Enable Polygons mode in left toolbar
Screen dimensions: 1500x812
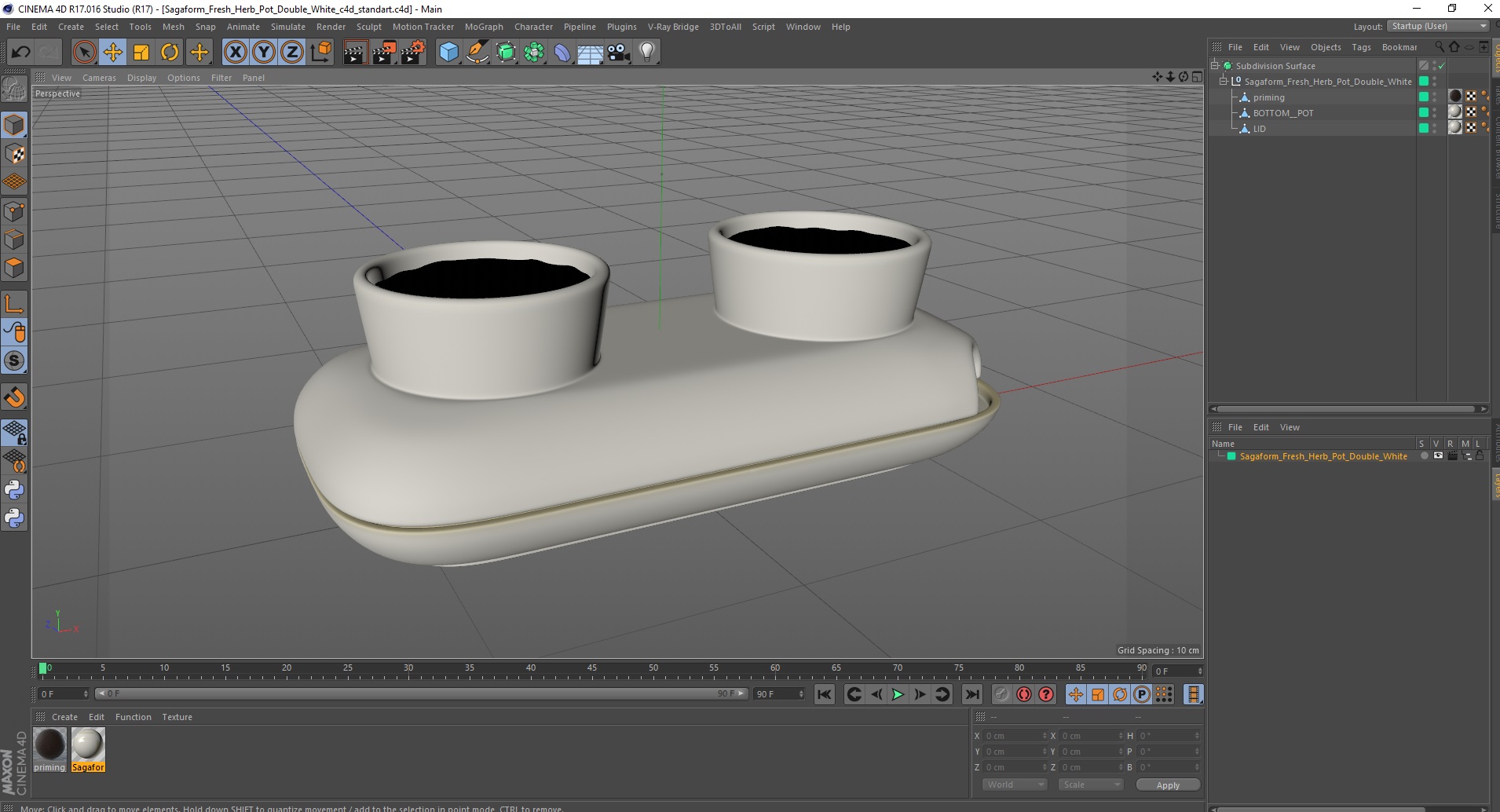[14, 268]
